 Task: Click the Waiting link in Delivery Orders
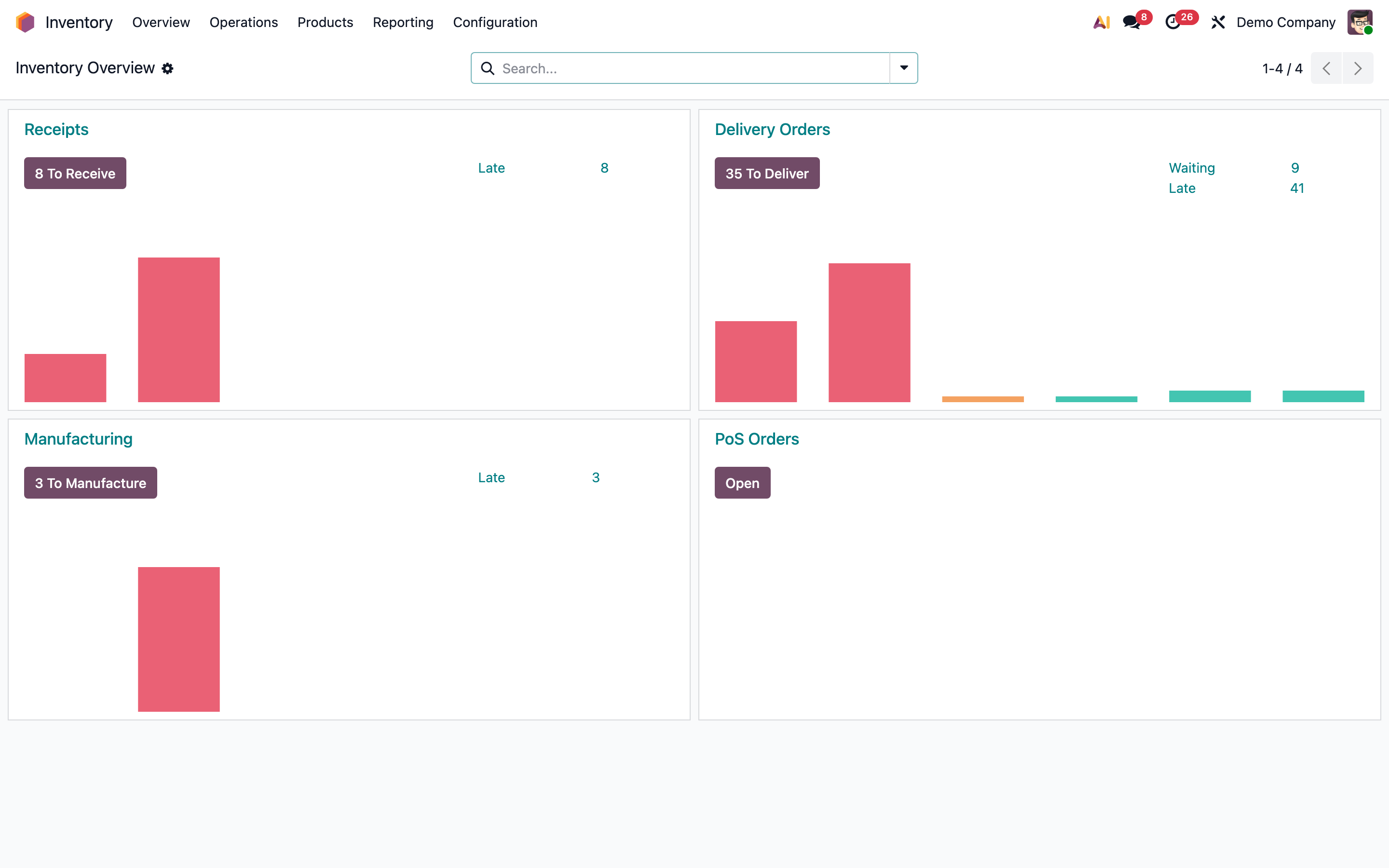1192,168
